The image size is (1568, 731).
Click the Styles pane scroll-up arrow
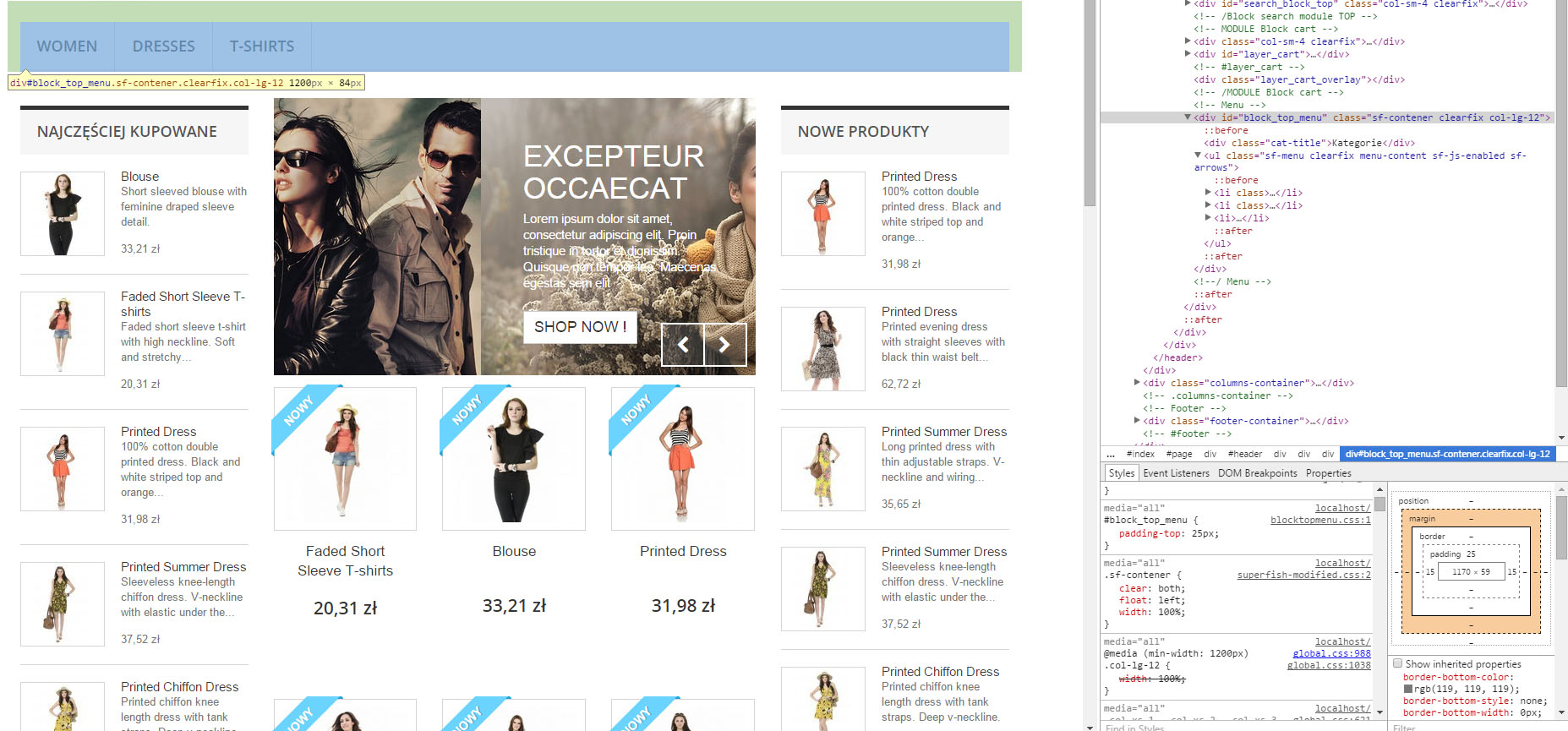click(1380, 490)
